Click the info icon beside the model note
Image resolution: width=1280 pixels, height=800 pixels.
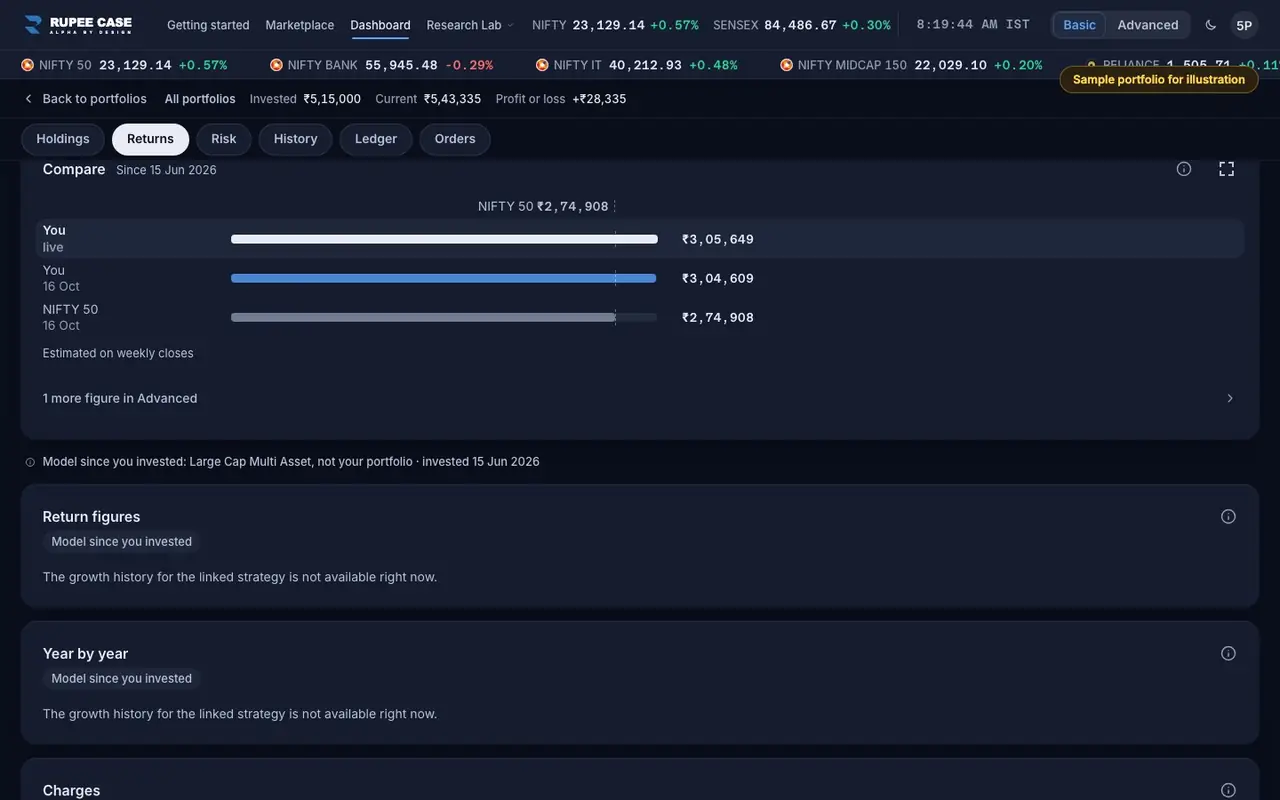[x=30, y=462]
